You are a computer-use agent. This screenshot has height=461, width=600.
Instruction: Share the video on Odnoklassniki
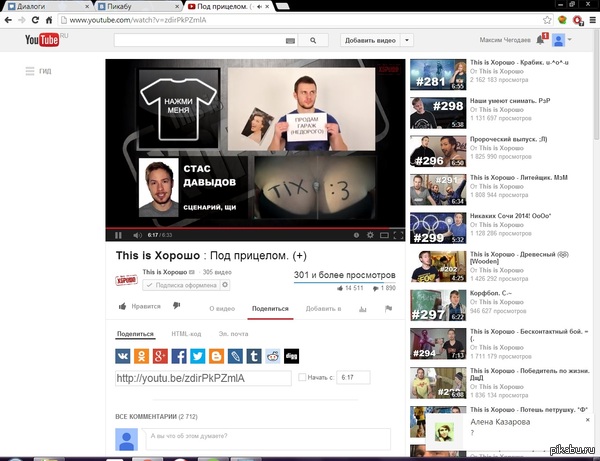(142, 355)
